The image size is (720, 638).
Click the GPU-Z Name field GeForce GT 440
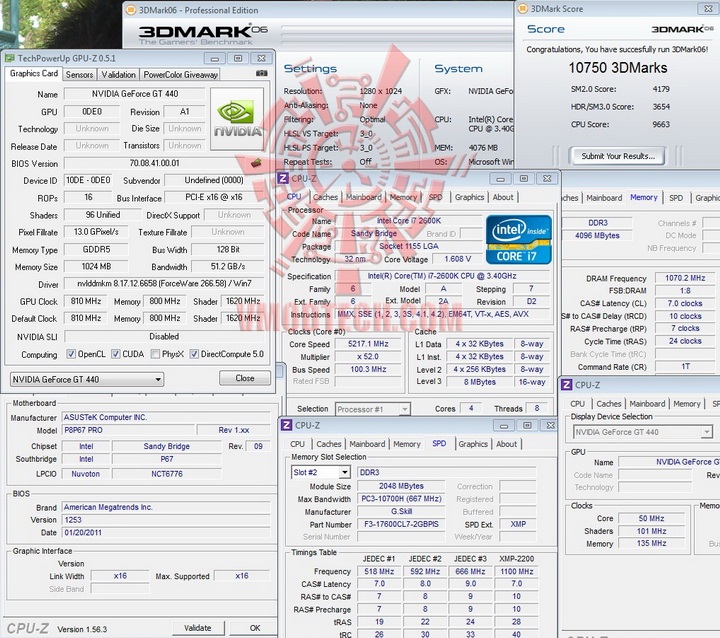[135, 94]
